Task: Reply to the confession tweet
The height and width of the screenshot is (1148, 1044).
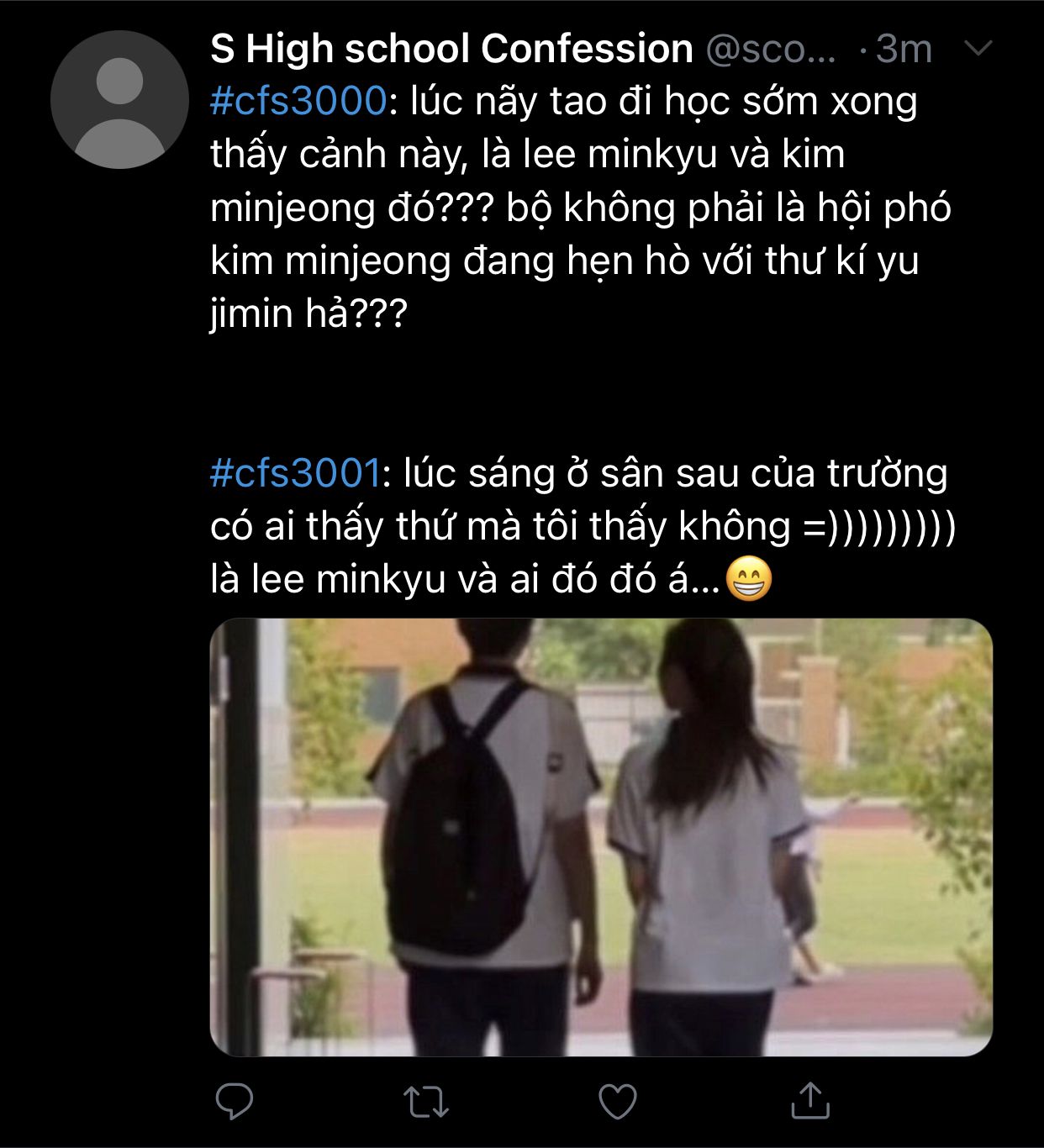Action: [234, 1100]
